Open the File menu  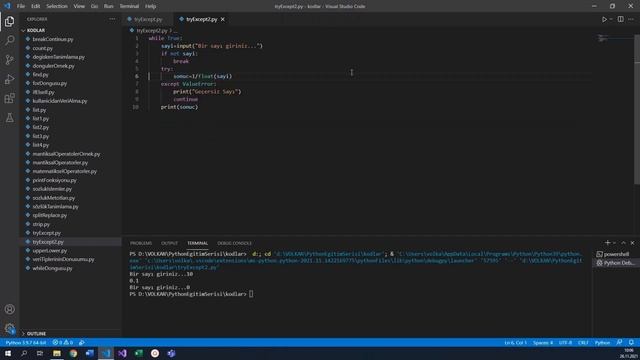(21, 6)
